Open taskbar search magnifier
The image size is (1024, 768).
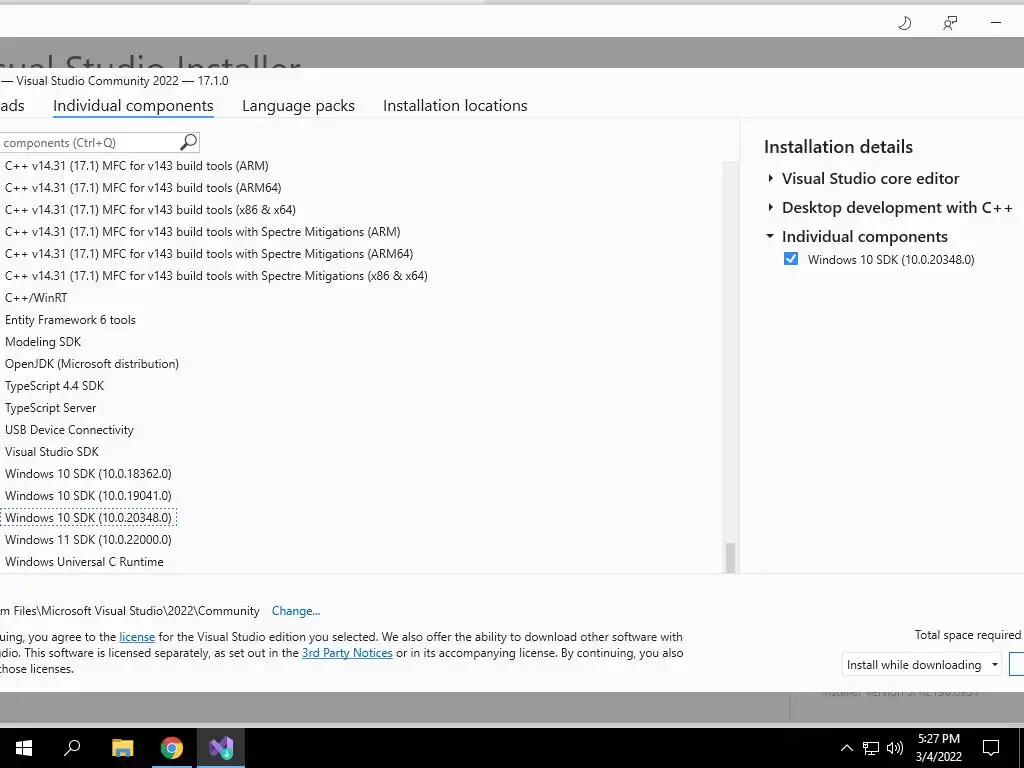tap(72, 747)
